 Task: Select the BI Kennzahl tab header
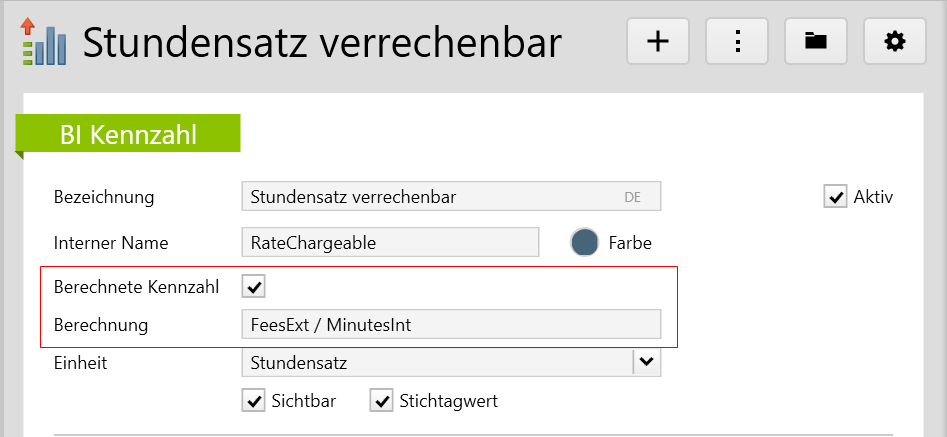pos(127,135)
